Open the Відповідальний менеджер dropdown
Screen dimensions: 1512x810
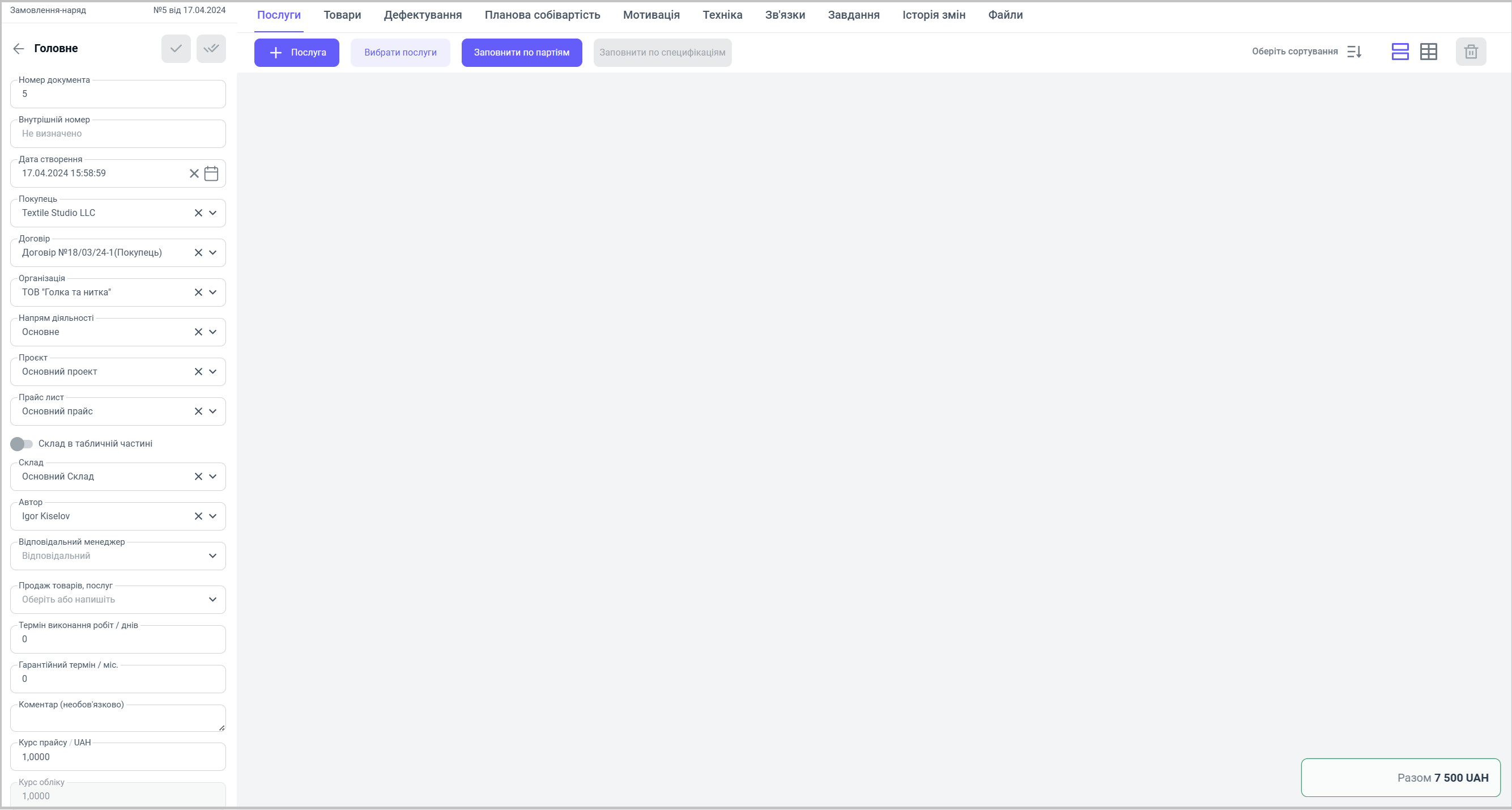point(212,556)
